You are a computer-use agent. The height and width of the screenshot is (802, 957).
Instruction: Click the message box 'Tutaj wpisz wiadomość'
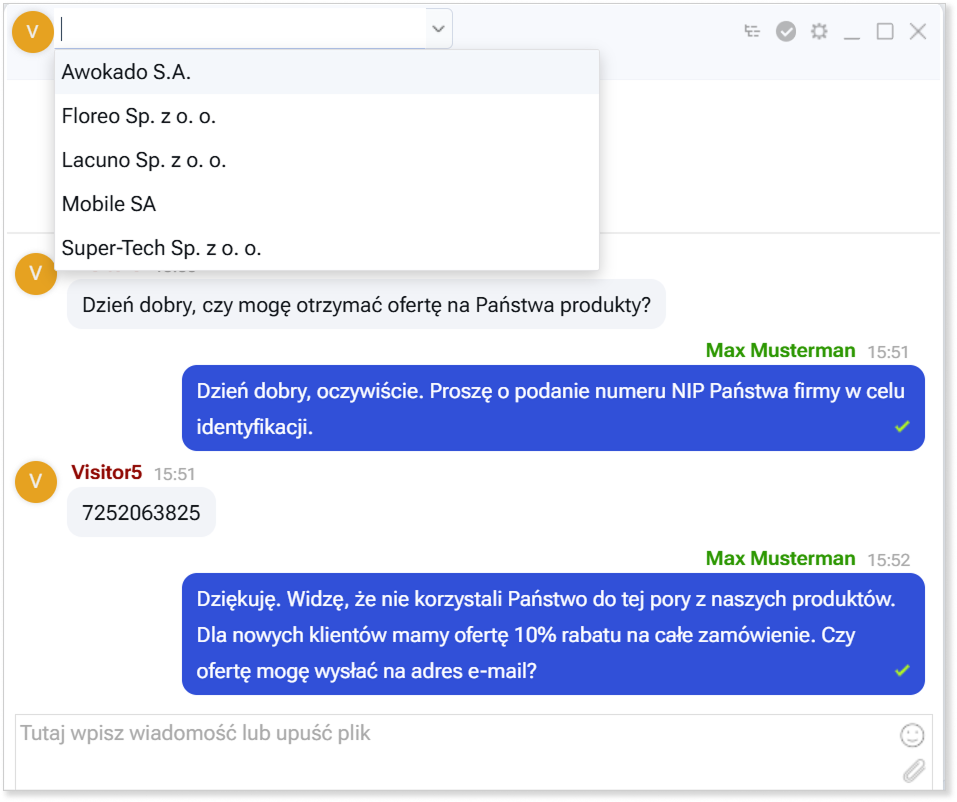[450, 750]
